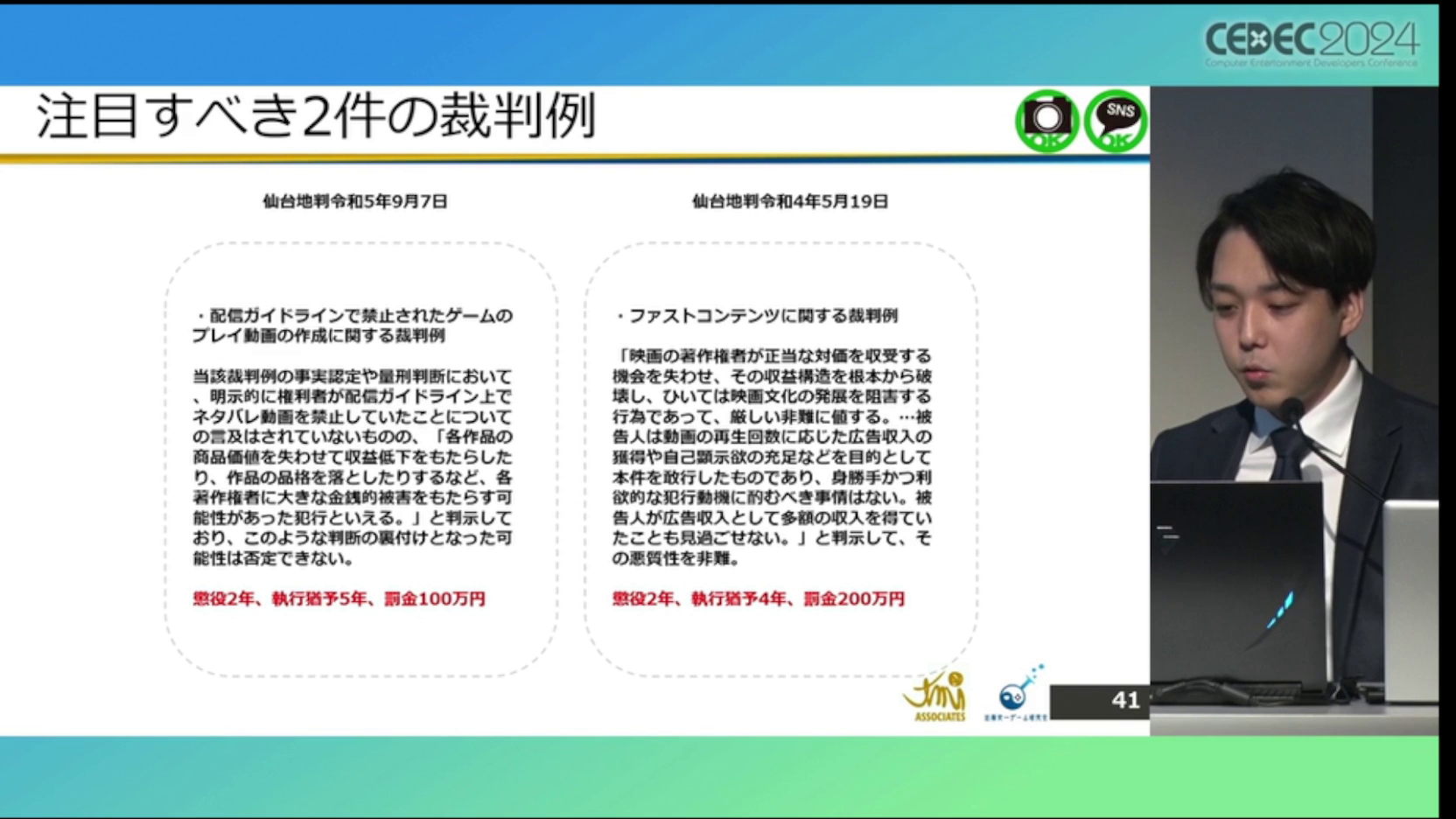Click the bullet about 配信ガイドラインで禁止されたゲーム

point(352,325)
